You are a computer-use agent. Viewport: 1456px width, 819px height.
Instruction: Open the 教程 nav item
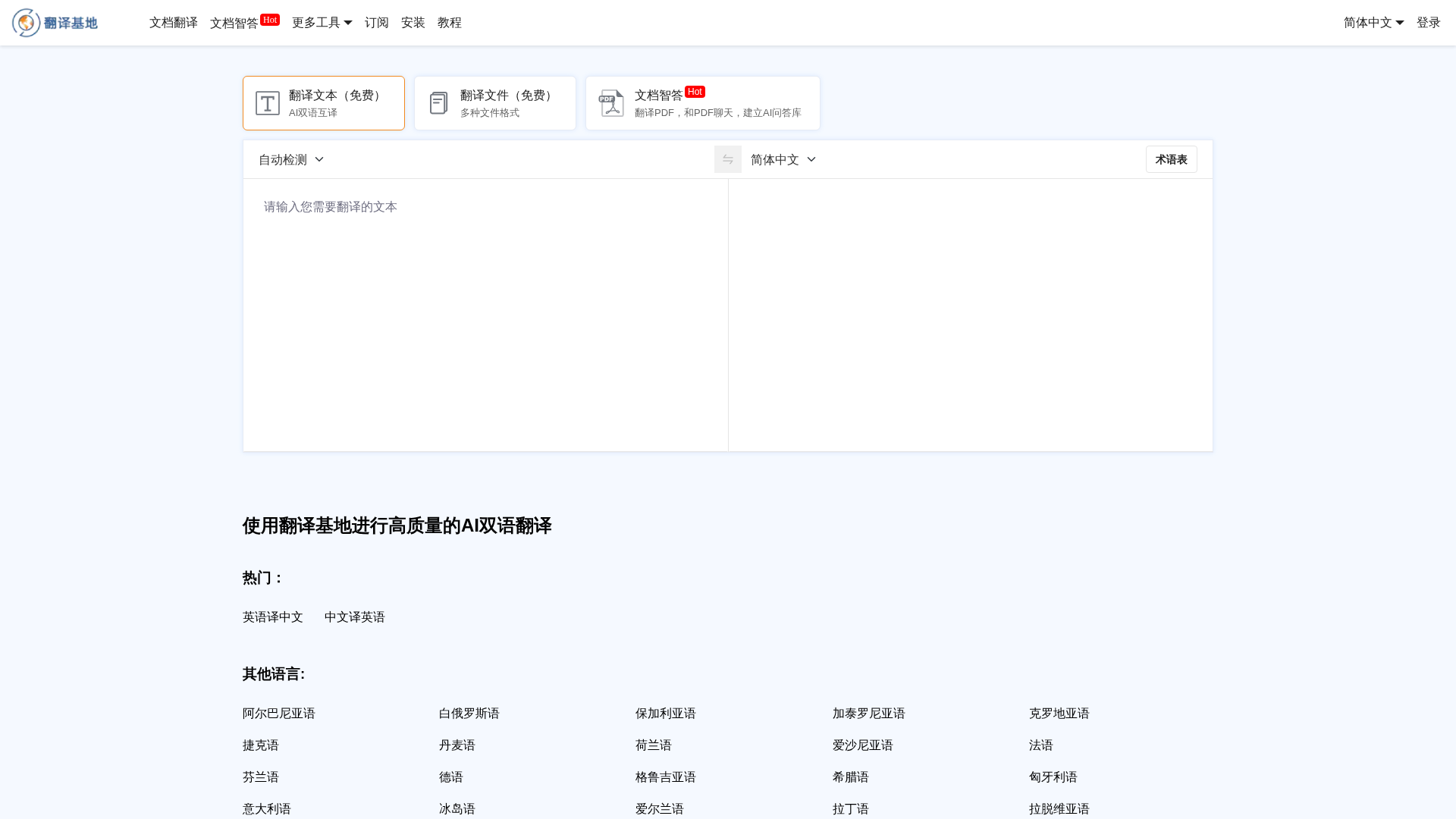tap(449, 23)
